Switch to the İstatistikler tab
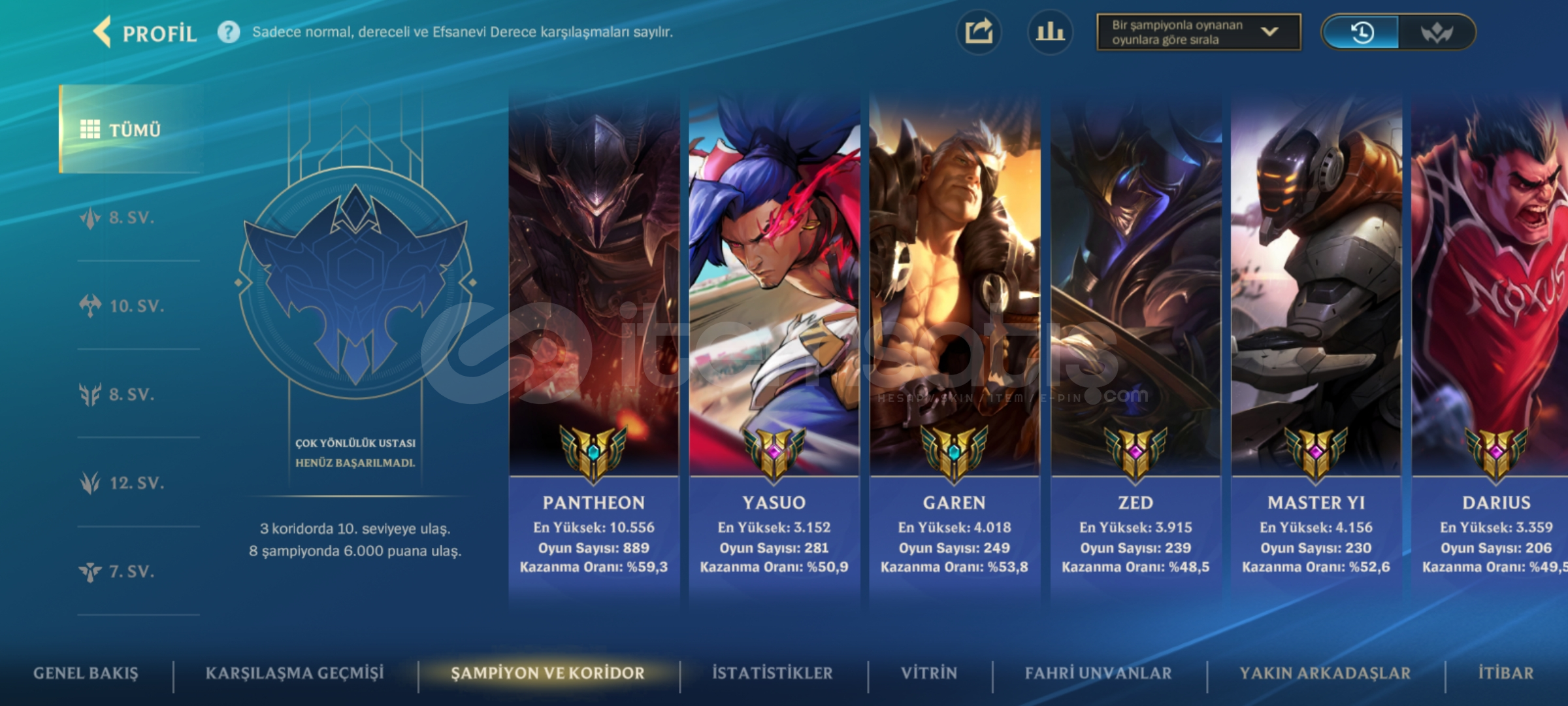The height and width of the screenshot is (706, 1568). pos(772,673)
